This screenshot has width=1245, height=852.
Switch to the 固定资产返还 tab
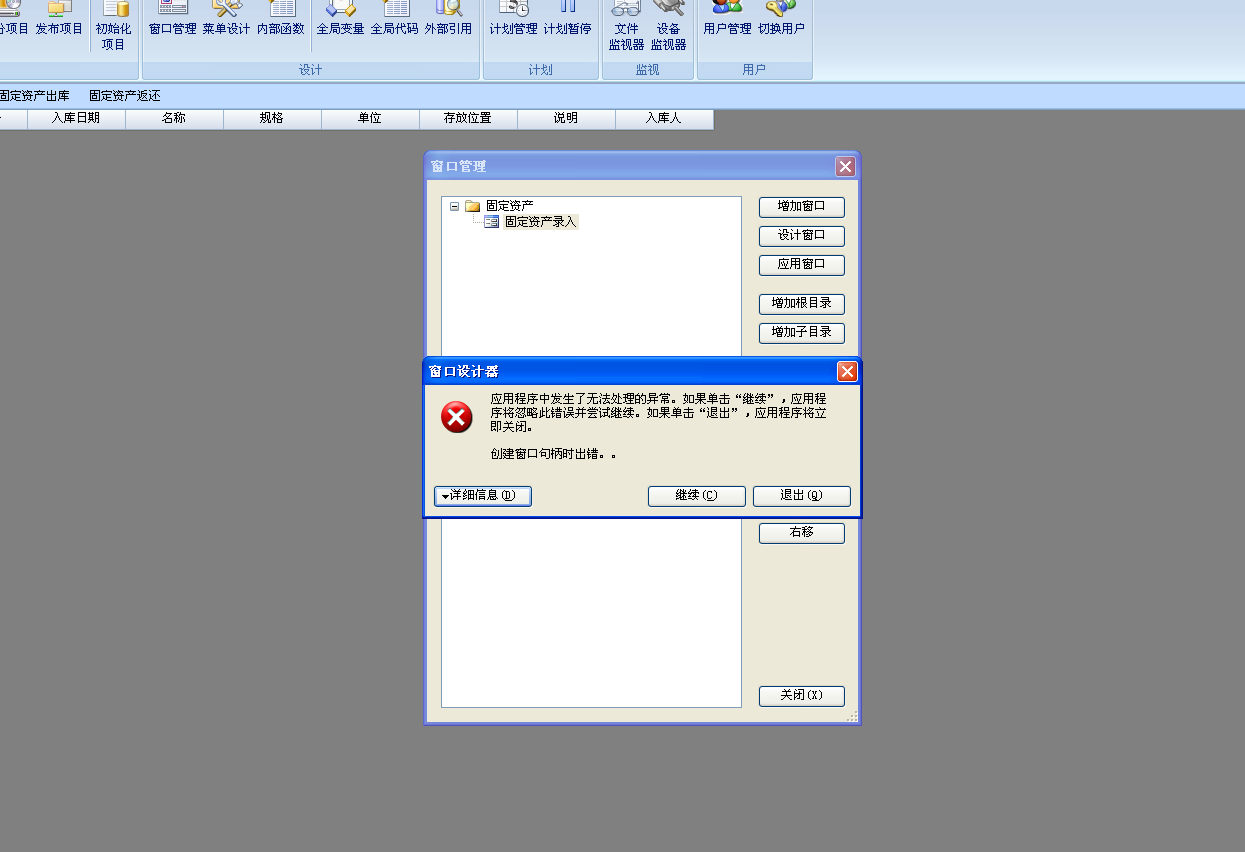pyautogui.click(x=124, y=96)
